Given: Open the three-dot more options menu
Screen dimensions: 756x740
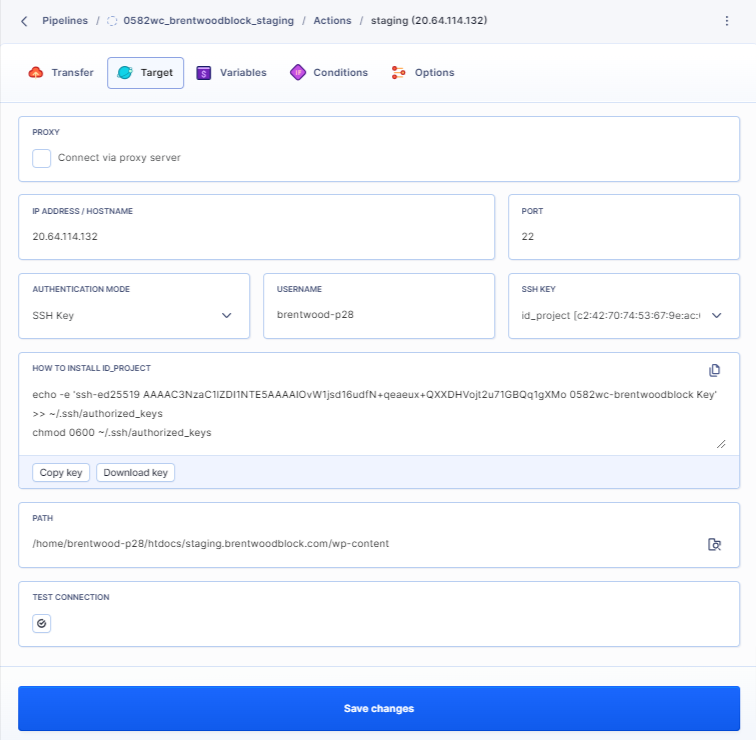Looking at the screenshot, I should click(727, 21).
